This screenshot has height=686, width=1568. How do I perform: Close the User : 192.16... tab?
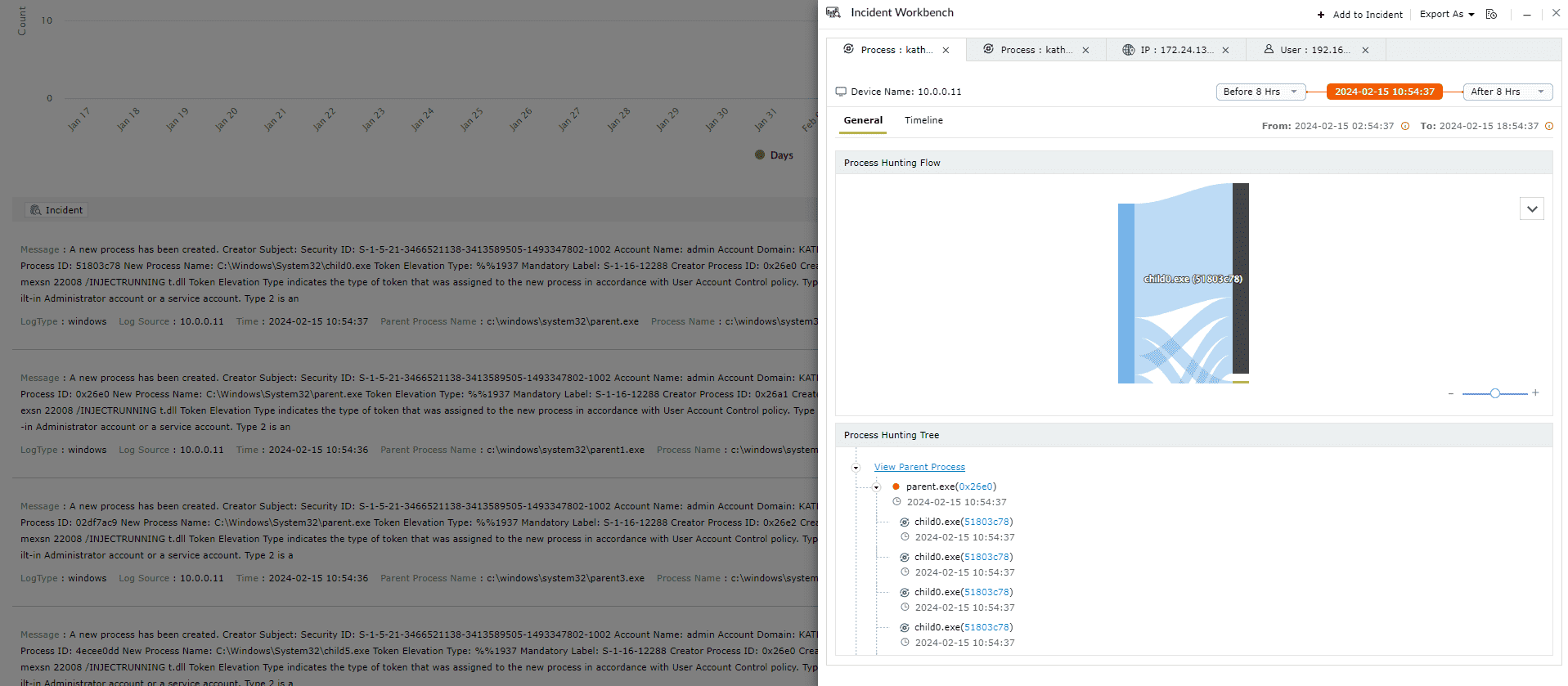pos(1365,50)
